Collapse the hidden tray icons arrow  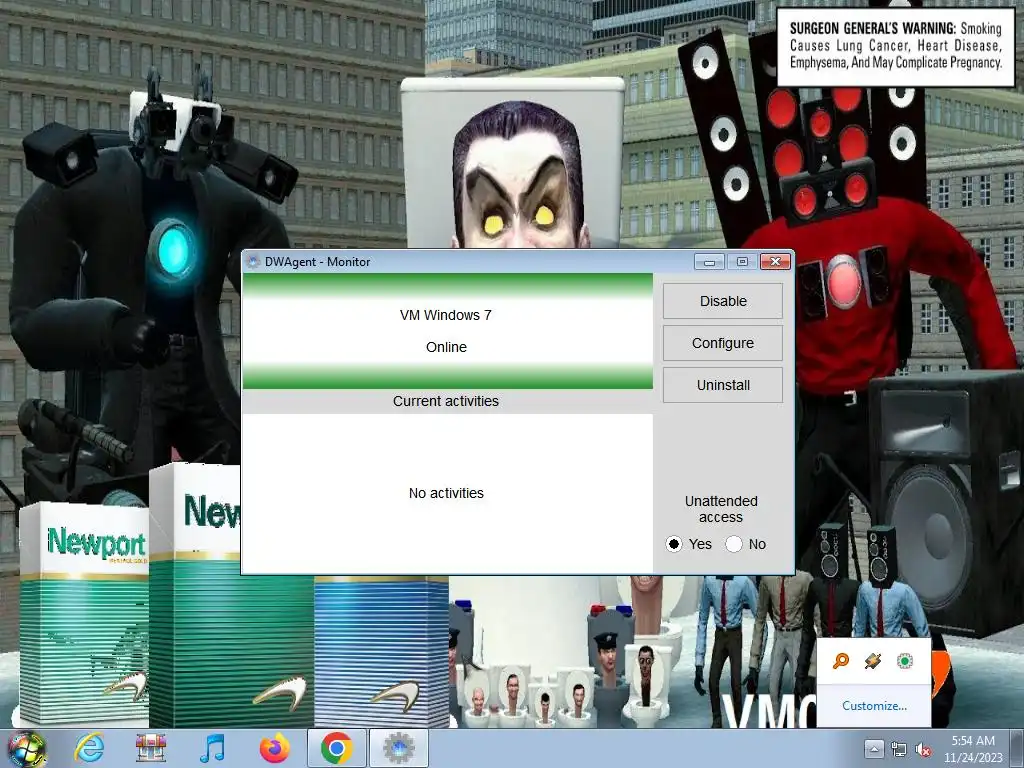874,749
